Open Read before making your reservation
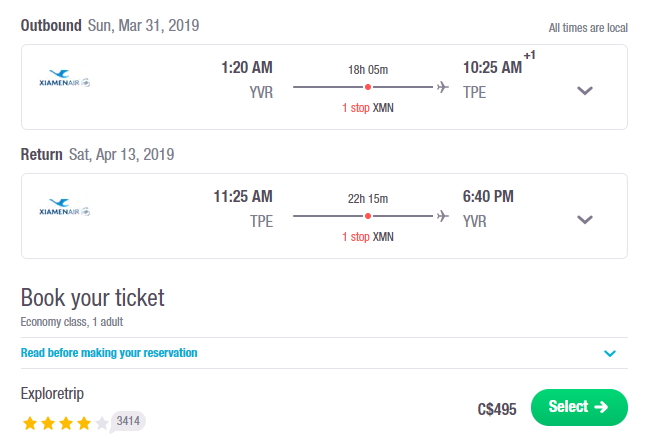This screenshot has width=655, height=444. click(x=109, y=353)
